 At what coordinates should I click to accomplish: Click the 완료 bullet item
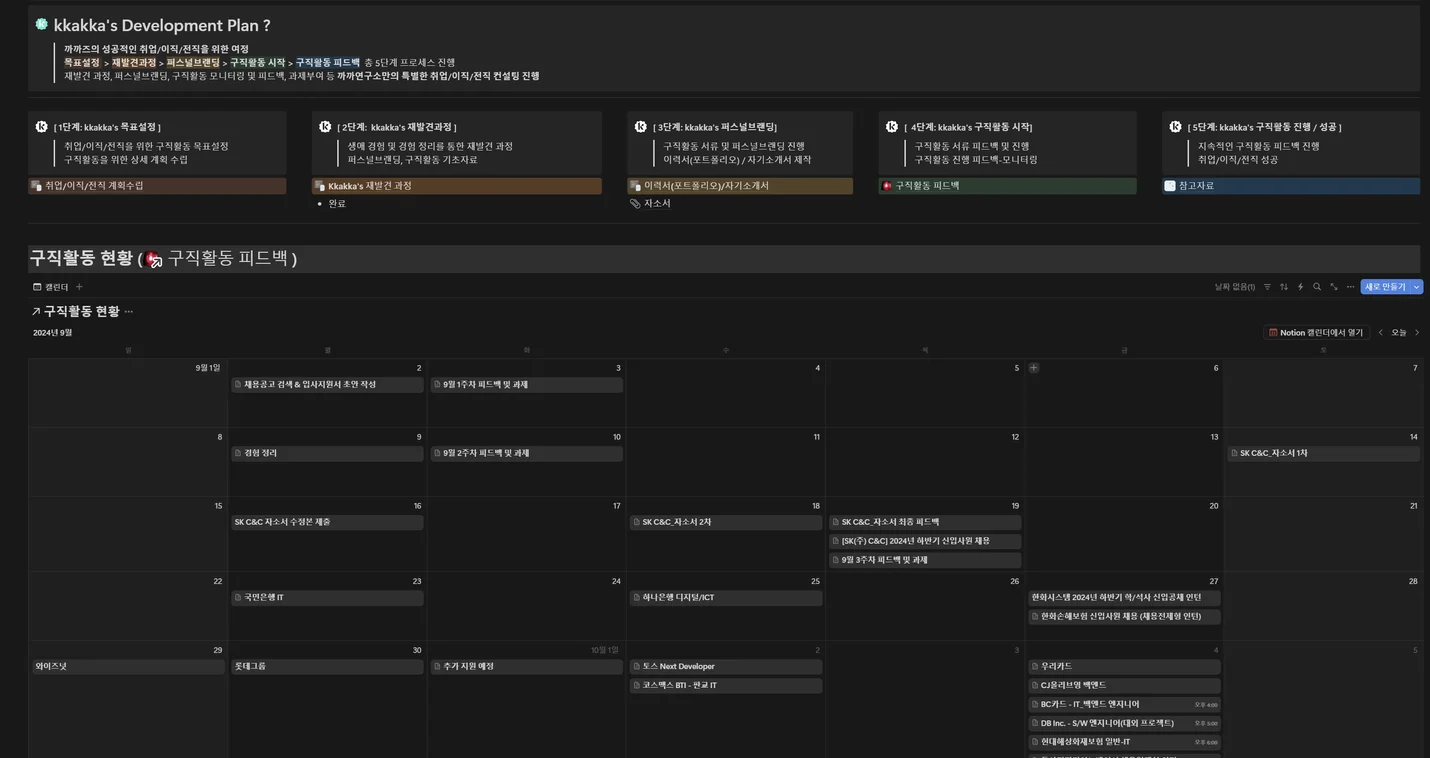click(x=337, y=204)
